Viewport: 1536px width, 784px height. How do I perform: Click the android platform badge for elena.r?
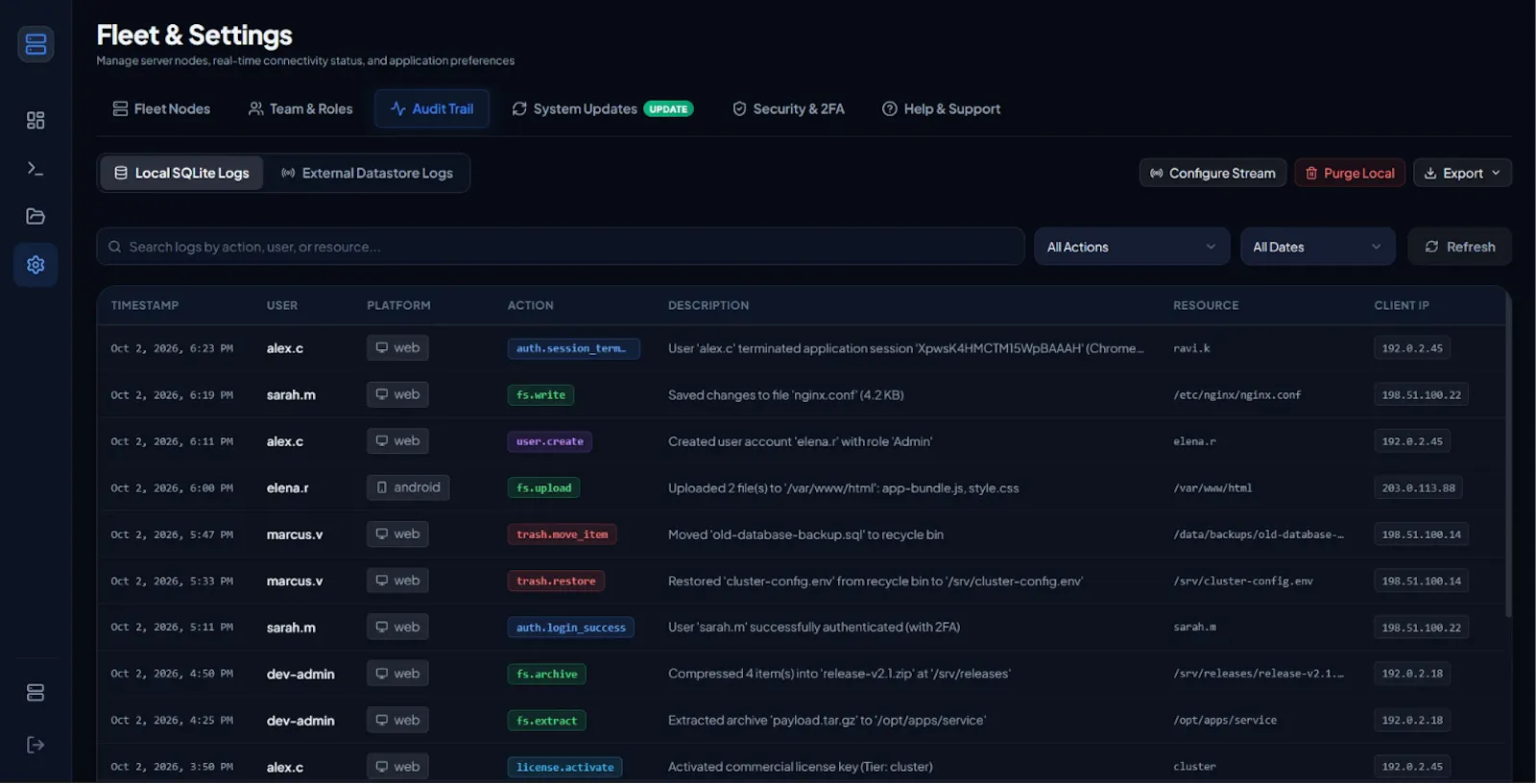(408, 487)
